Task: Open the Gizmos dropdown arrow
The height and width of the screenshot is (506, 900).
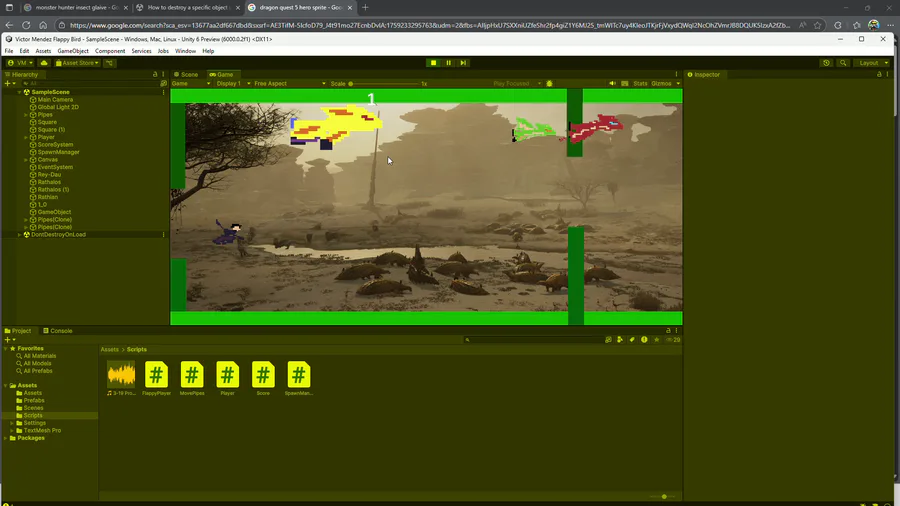Action: (x=678, y=83)
